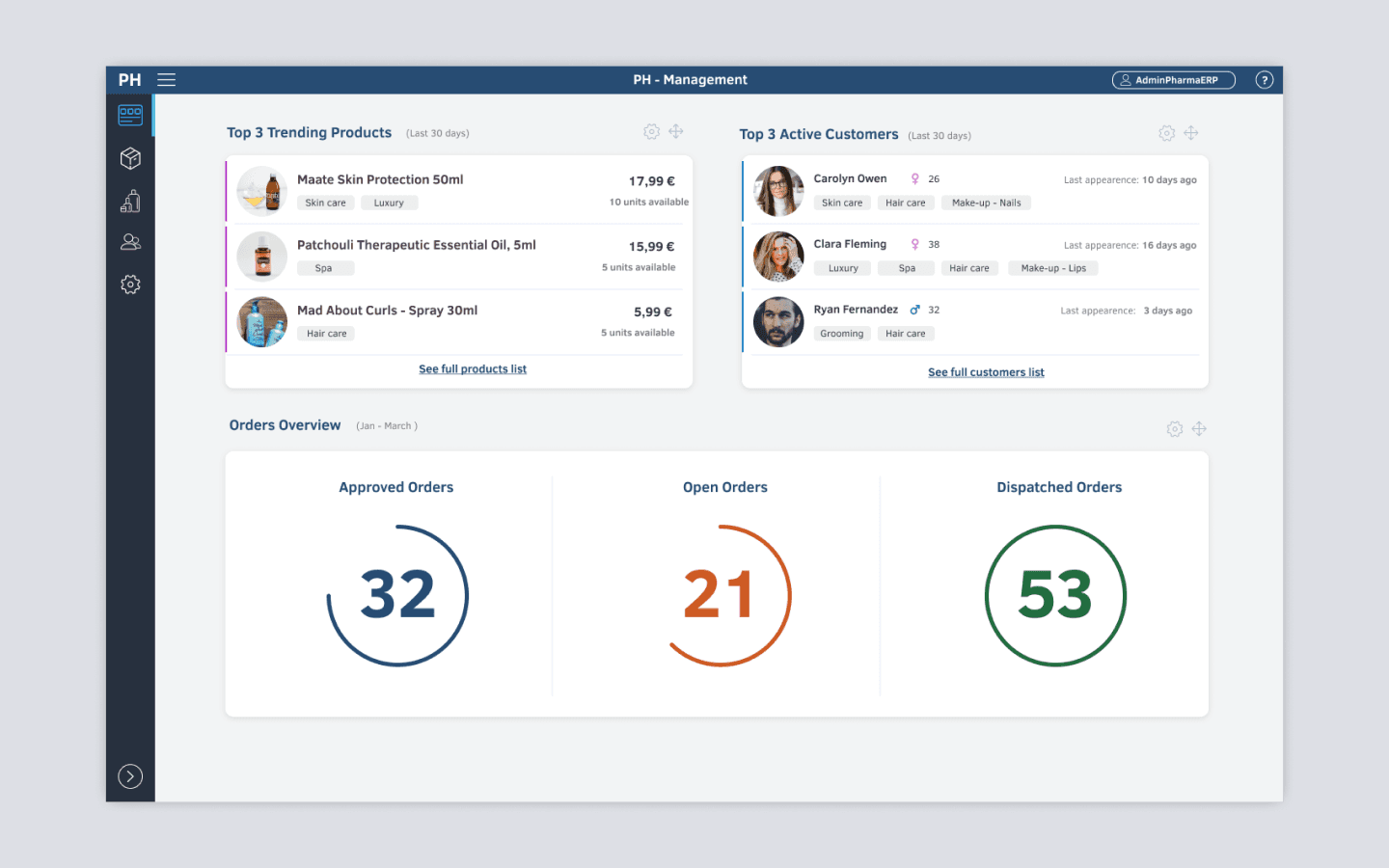Click move handle of Top 3 Active Customers

(1191, 133)
